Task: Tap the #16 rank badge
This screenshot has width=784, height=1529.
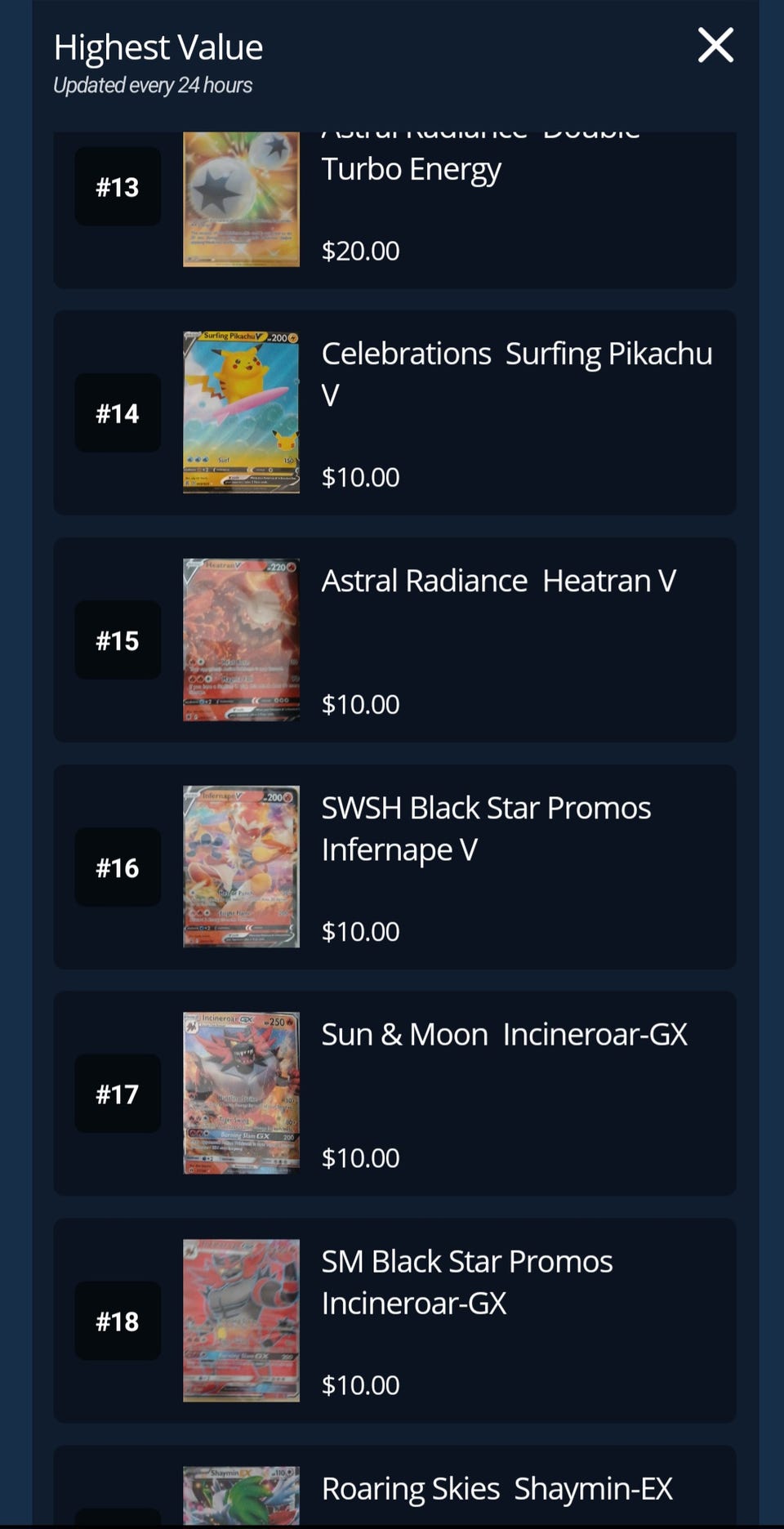Action: pyautogui.click(x=118, y=867)
